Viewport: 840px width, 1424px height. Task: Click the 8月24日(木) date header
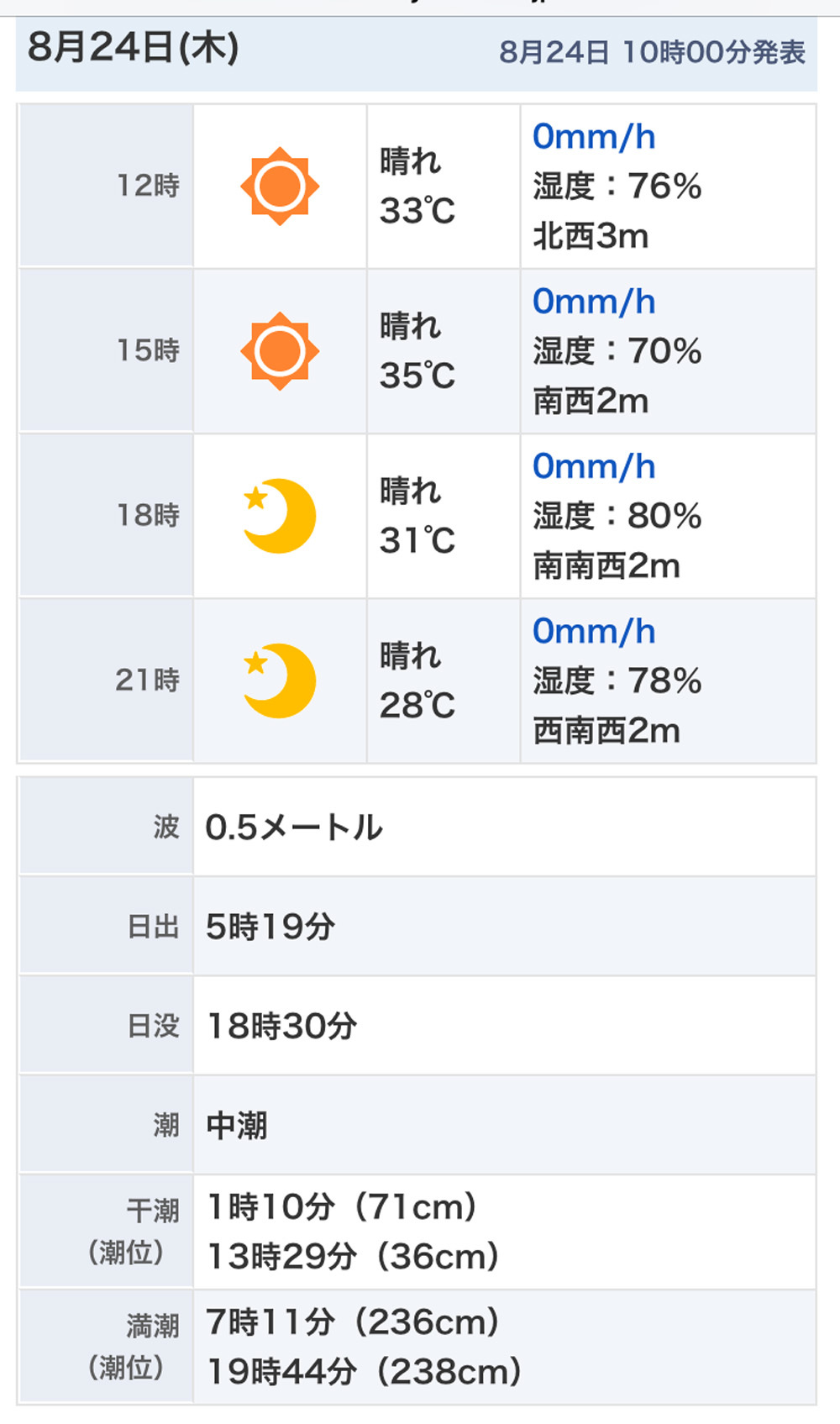coord(134,47)
